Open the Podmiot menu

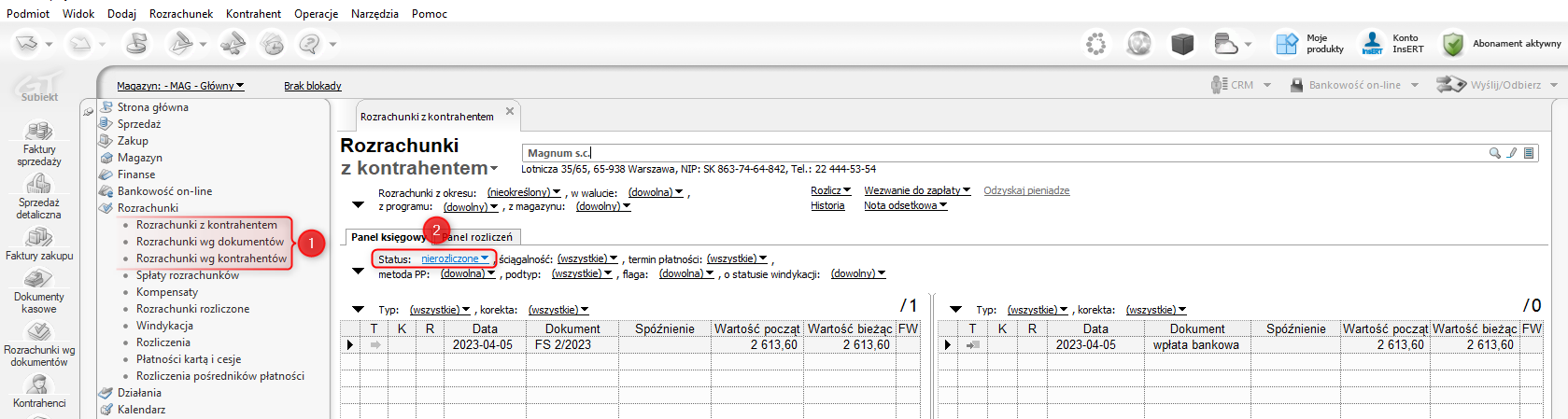pyautogui.click(x=28, y=13)
